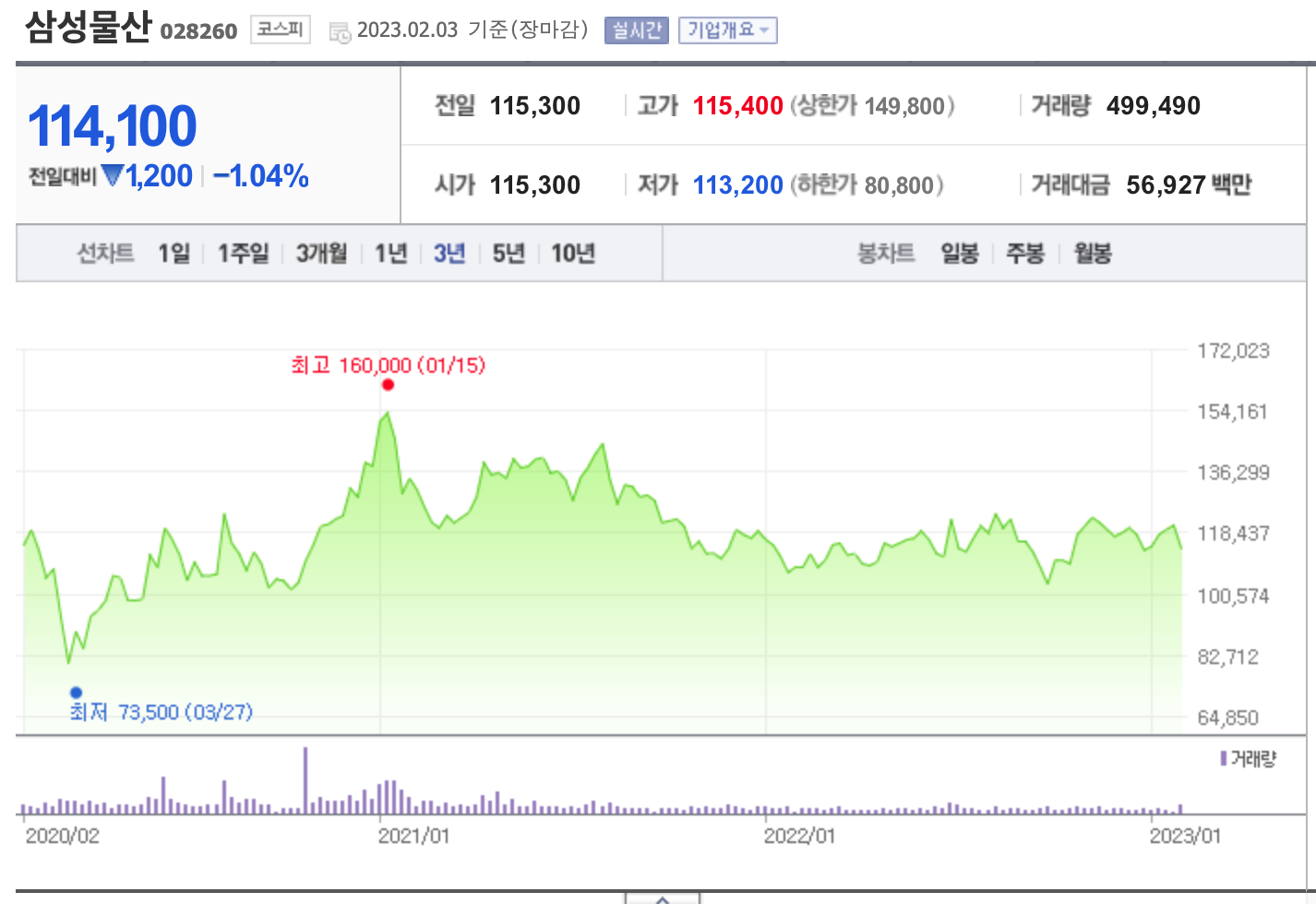This screenshot has height=904, width=1316.
Task: Open the 일봉 daily candle chart
Action: pos(960,253)
